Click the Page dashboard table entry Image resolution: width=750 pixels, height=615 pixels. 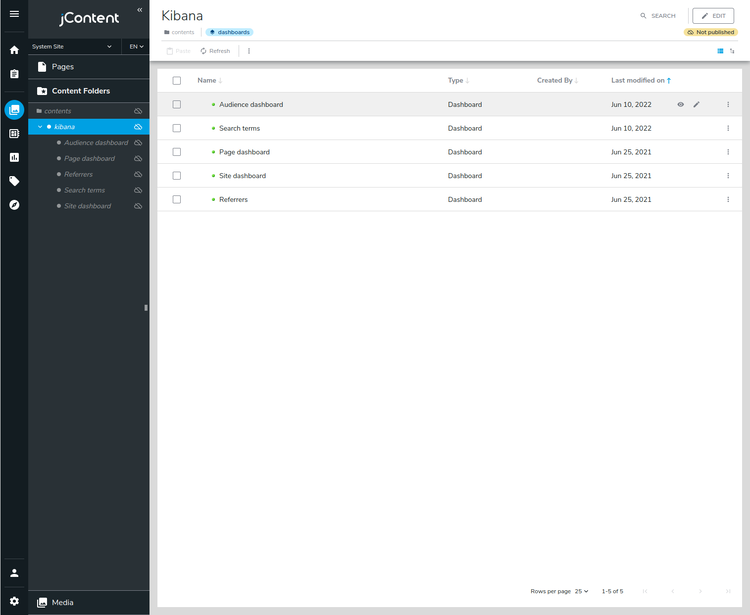pyautogui.click(x=244, y=152)
